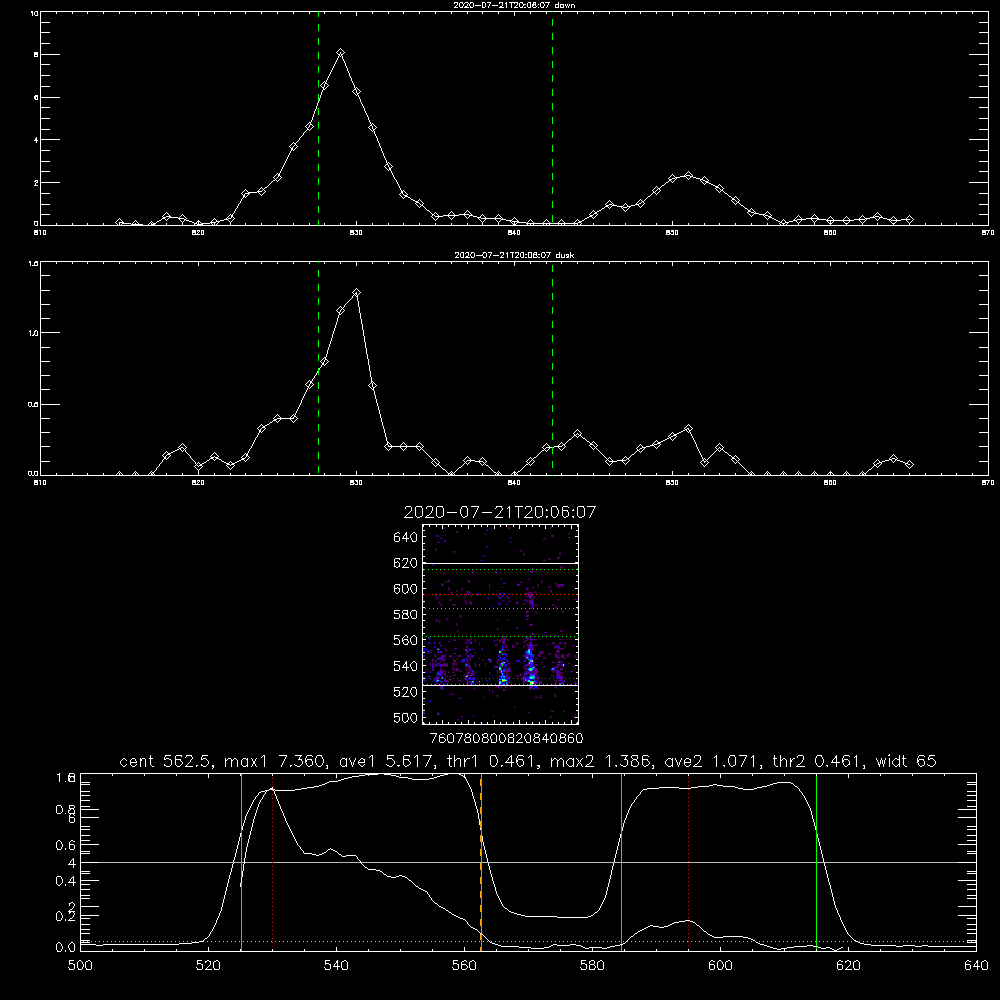Image resolution: width=1000 pixels, height=1000 pixels.
Task: Click the right green dashed line in dusk plot
Action: click(552, 369)
